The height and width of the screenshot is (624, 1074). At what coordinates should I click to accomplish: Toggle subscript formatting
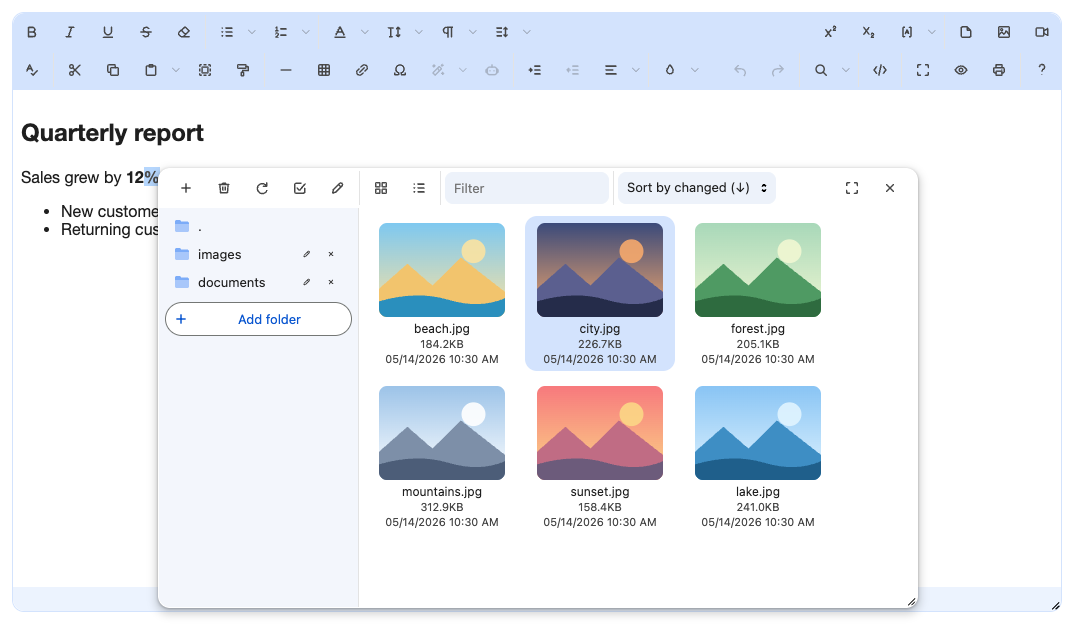[x=869, y=32]
